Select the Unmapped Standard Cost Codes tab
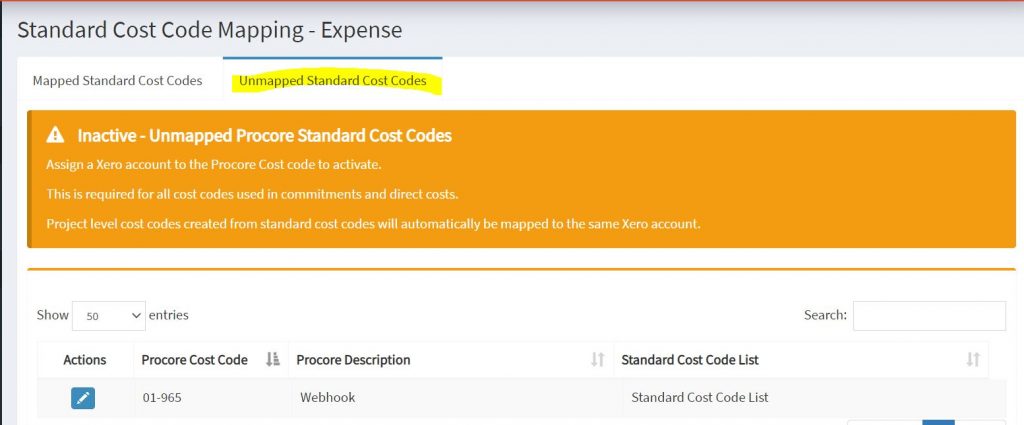1024x425 pixels. tap(332, 80)
